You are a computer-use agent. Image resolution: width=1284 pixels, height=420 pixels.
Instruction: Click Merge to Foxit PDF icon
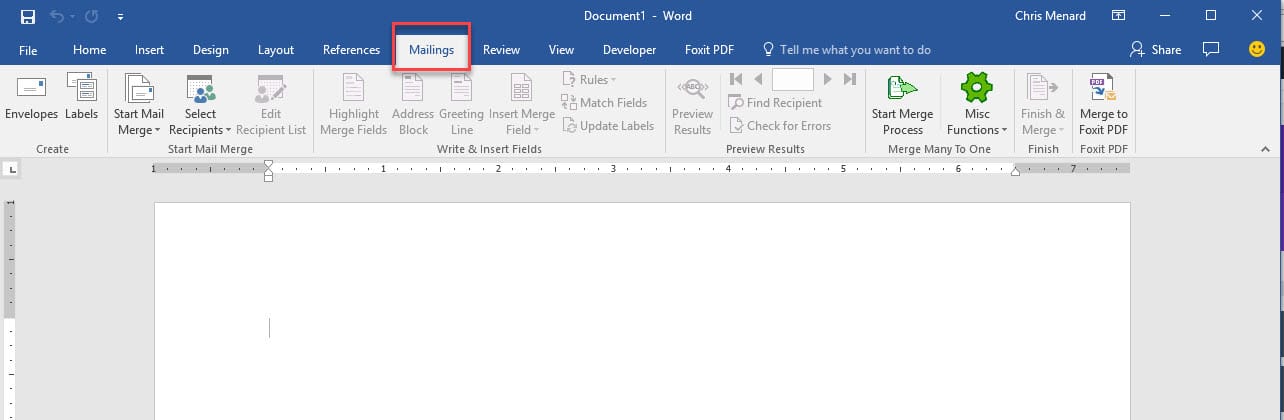click(1103, 90)
